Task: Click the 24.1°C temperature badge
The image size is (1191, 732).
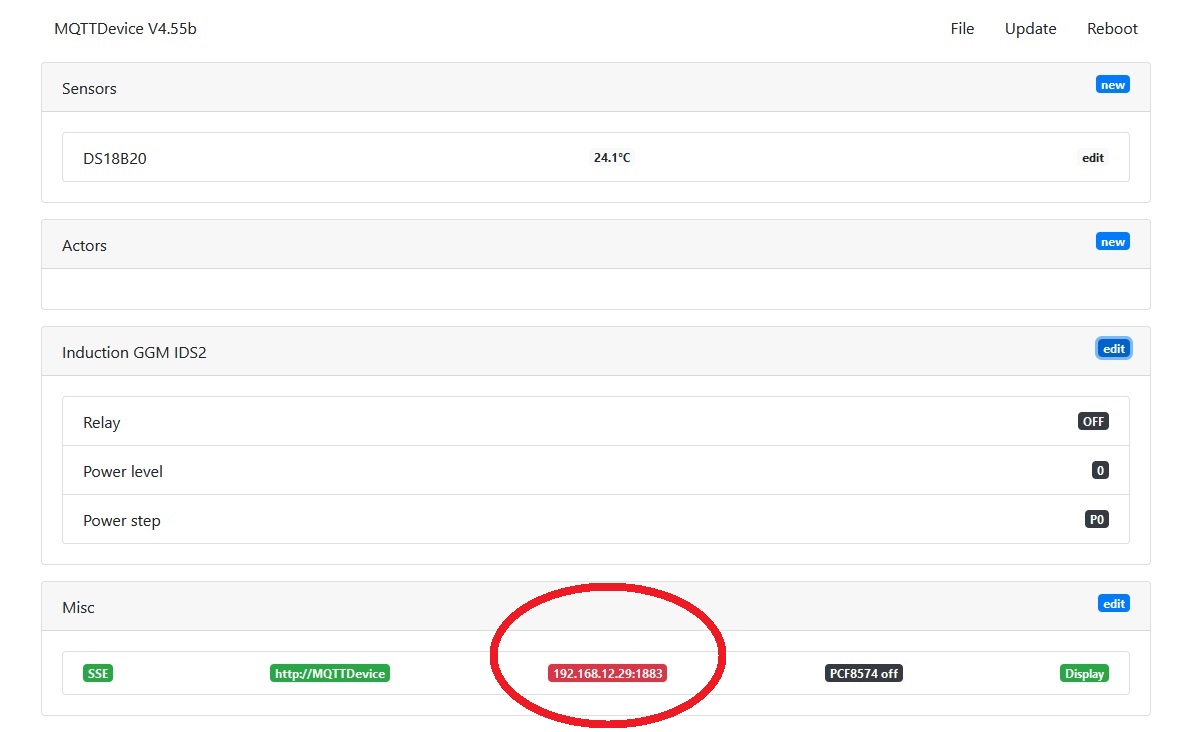Action: (x=612, y=158)
